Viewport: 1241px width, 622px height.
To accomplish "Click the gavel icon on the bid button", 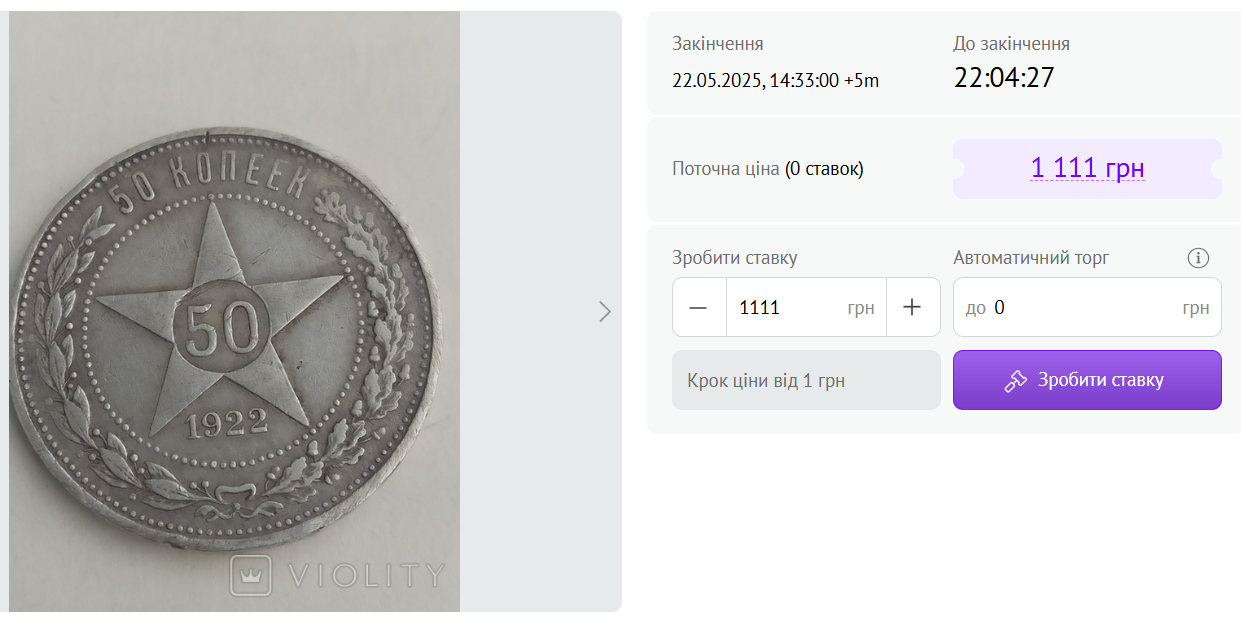I will point(1016,381).
